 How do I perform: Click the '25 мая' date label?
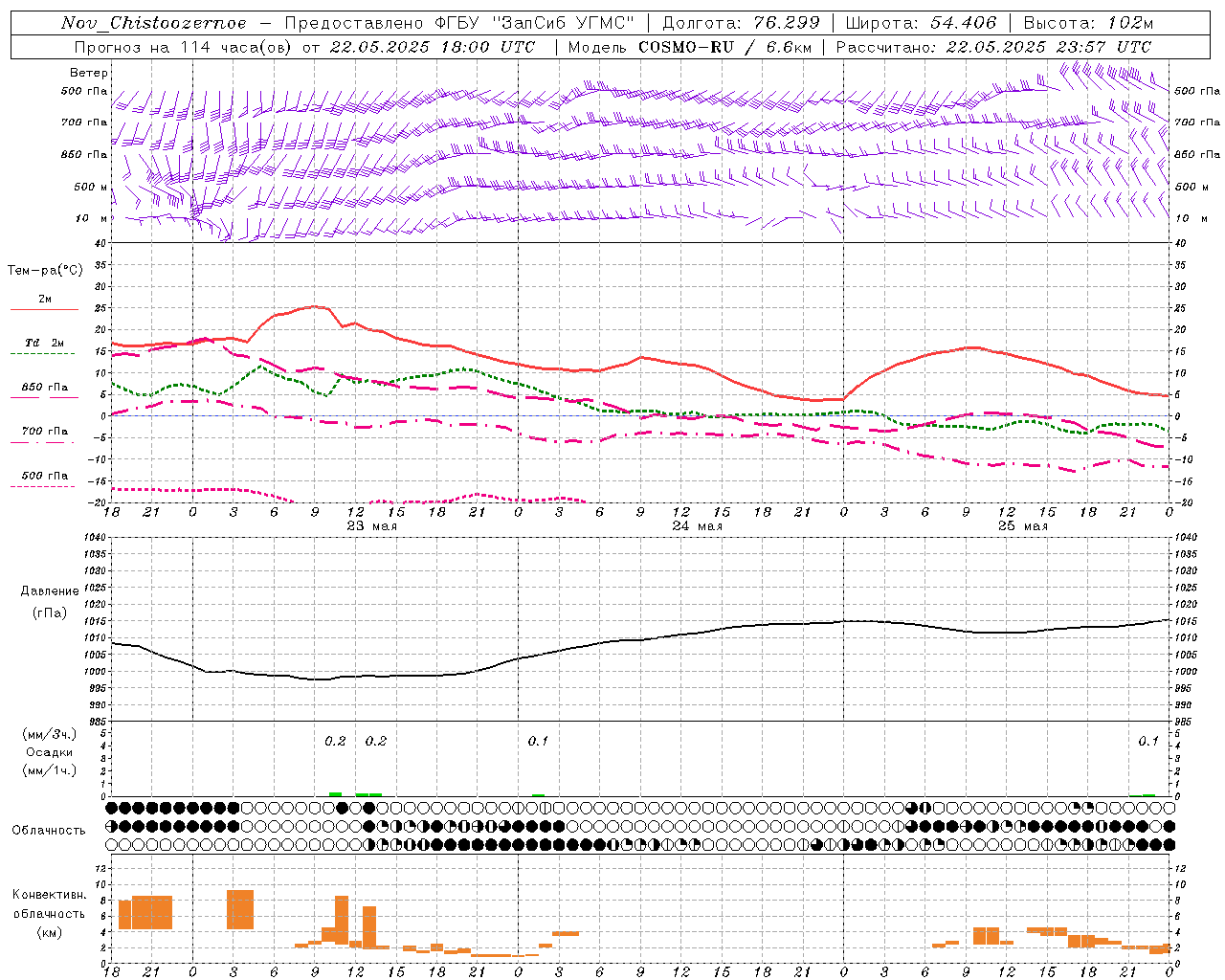[x=1022, y=526]
